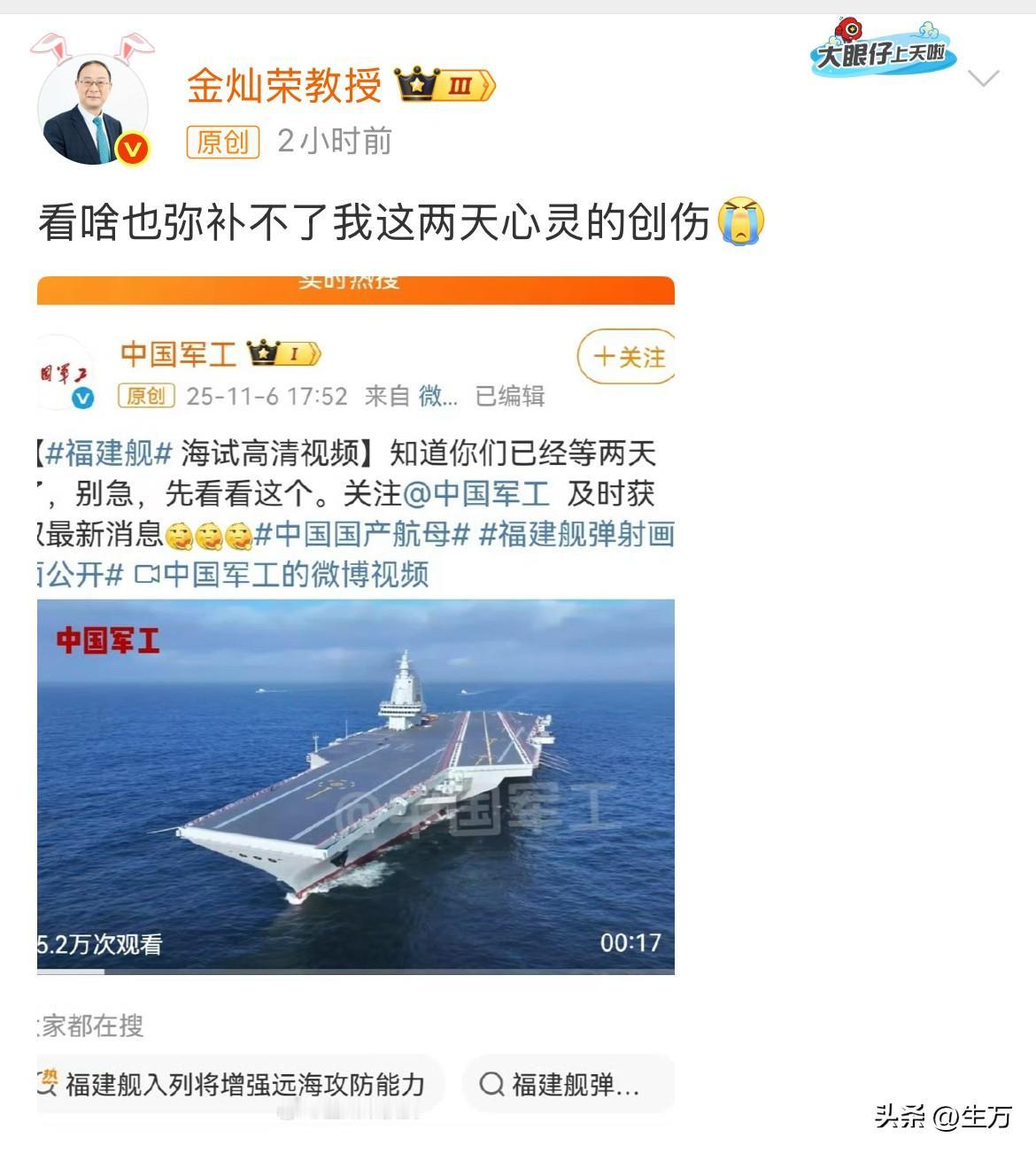Follow 中国军工 with +关注 button
This screenshot has height=1153, width=1036.
(627, 357)
